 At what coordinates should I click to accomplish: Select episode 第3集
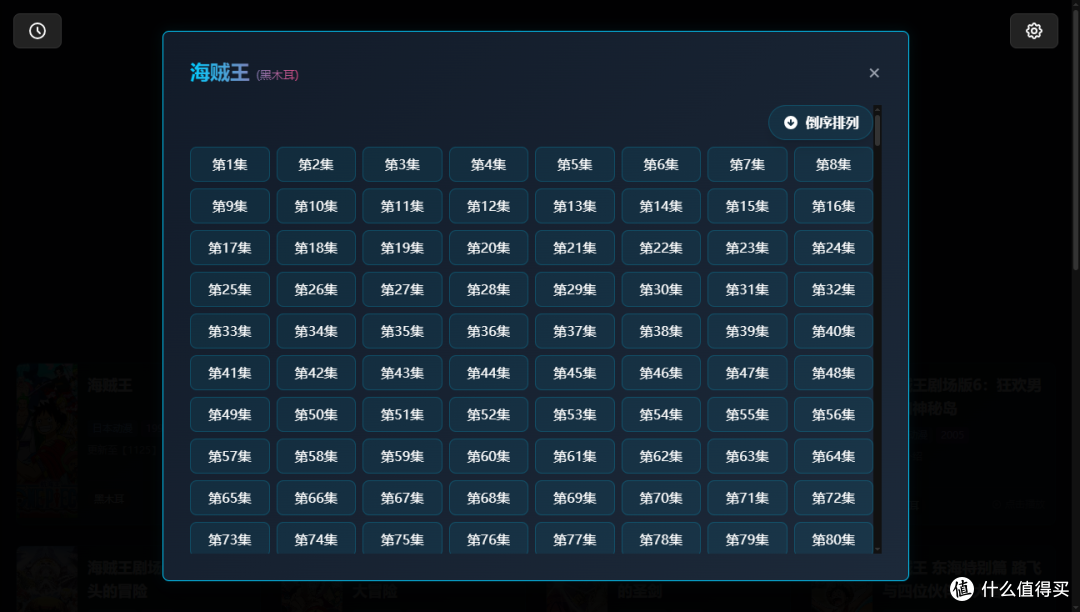402,165
